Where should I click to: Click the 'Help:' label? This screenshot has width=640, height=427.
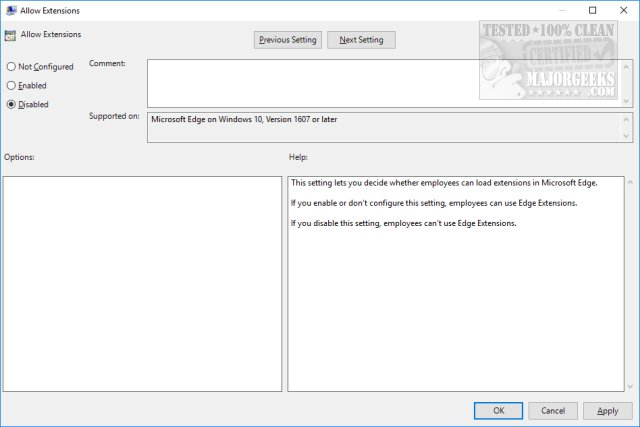point(298,157)
